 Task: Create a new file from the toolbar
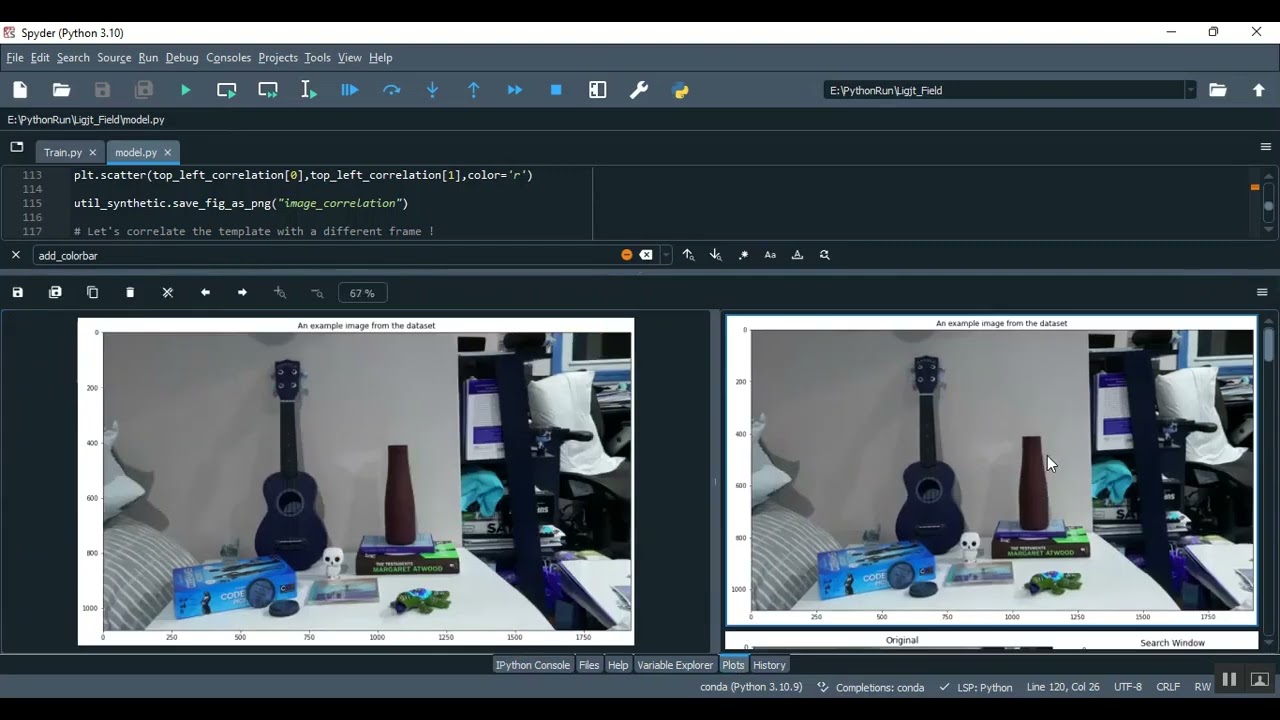[20, 90]
